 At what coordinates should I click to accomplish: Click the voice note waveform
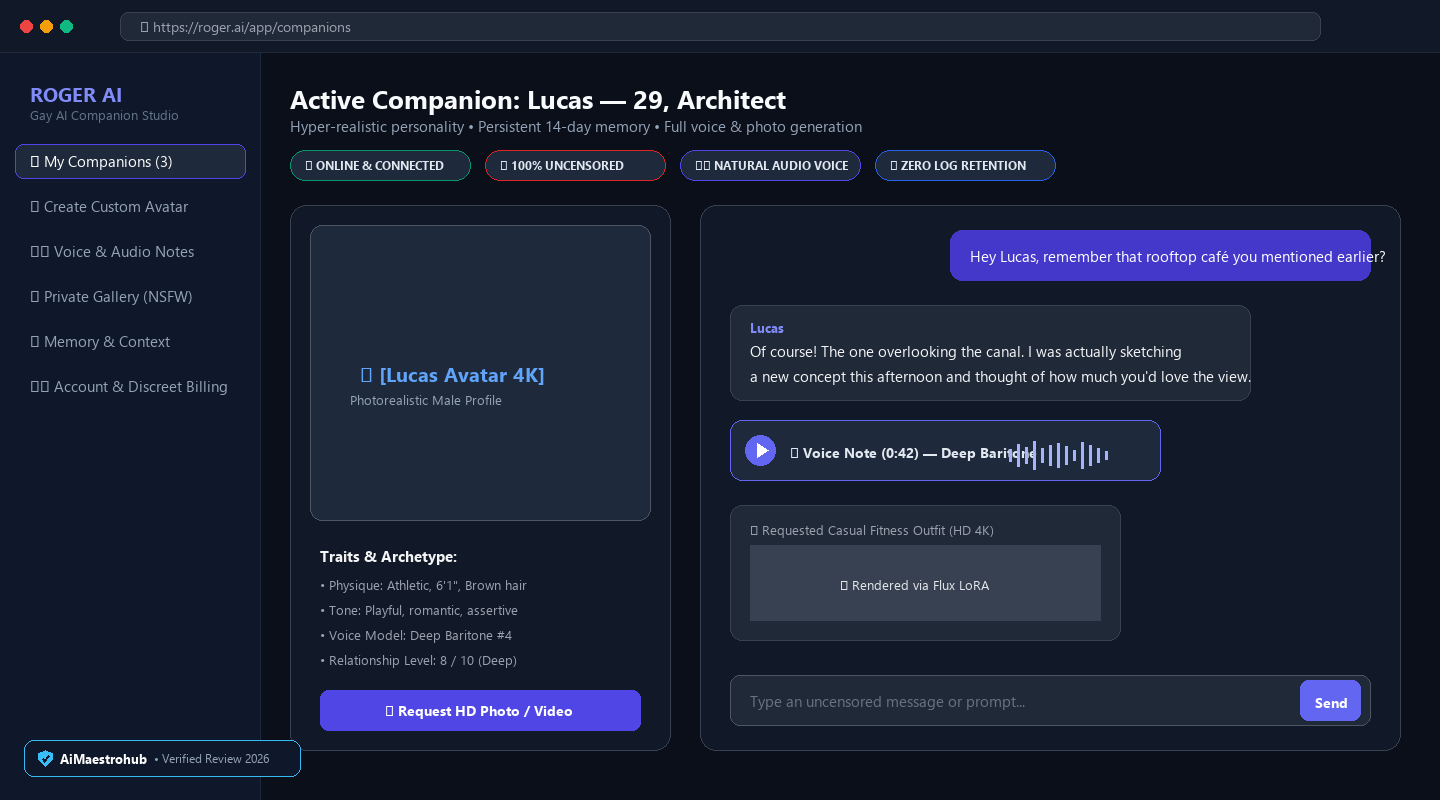pyautogui.click(x=1061, y=455)
